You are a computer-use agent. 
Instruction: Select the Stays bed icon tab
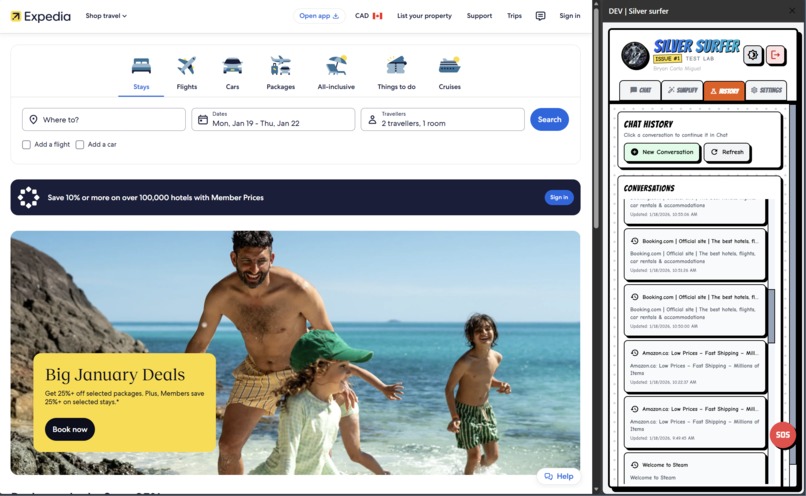click(141, 72)
